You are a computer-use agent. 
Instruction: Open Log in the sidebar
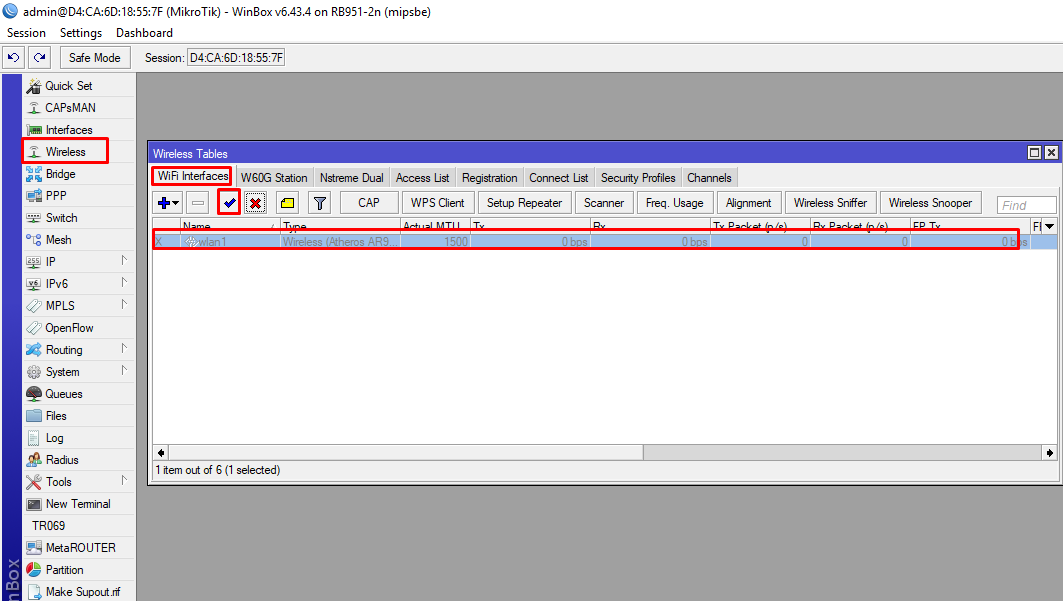(x=79, y=438)
